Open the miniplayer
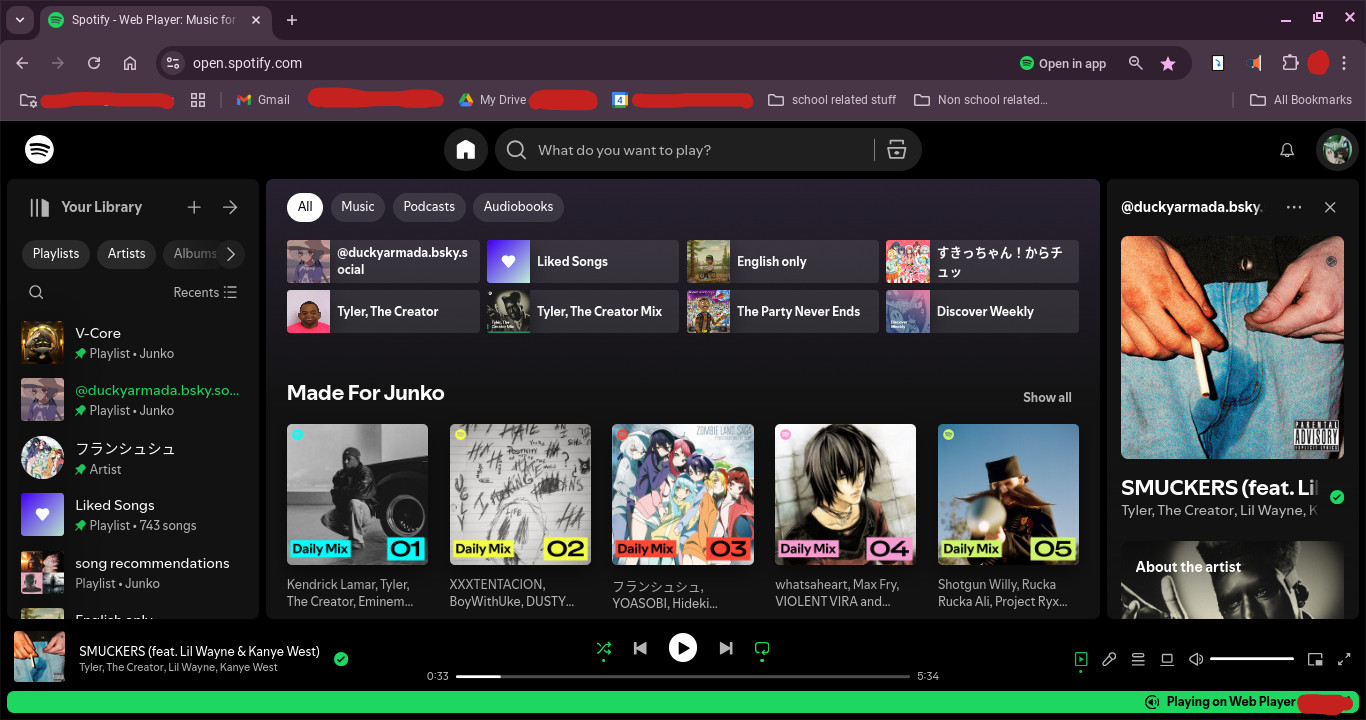This screenshot has width=1366, height=720. tap(1315, 659)
